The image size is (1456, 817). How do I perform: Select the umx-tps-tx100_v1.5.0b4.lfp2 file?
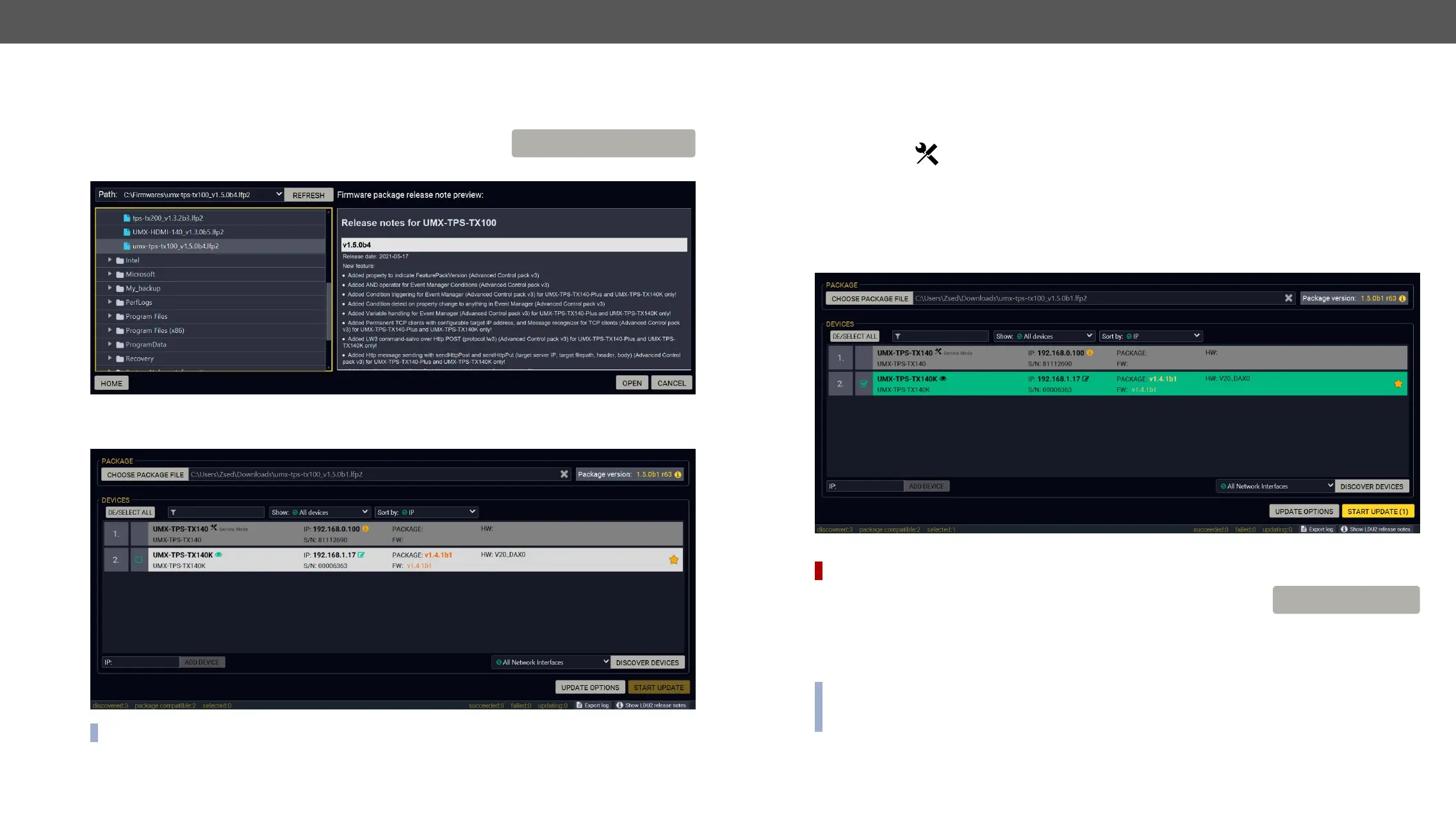click(x=175, y=246)
